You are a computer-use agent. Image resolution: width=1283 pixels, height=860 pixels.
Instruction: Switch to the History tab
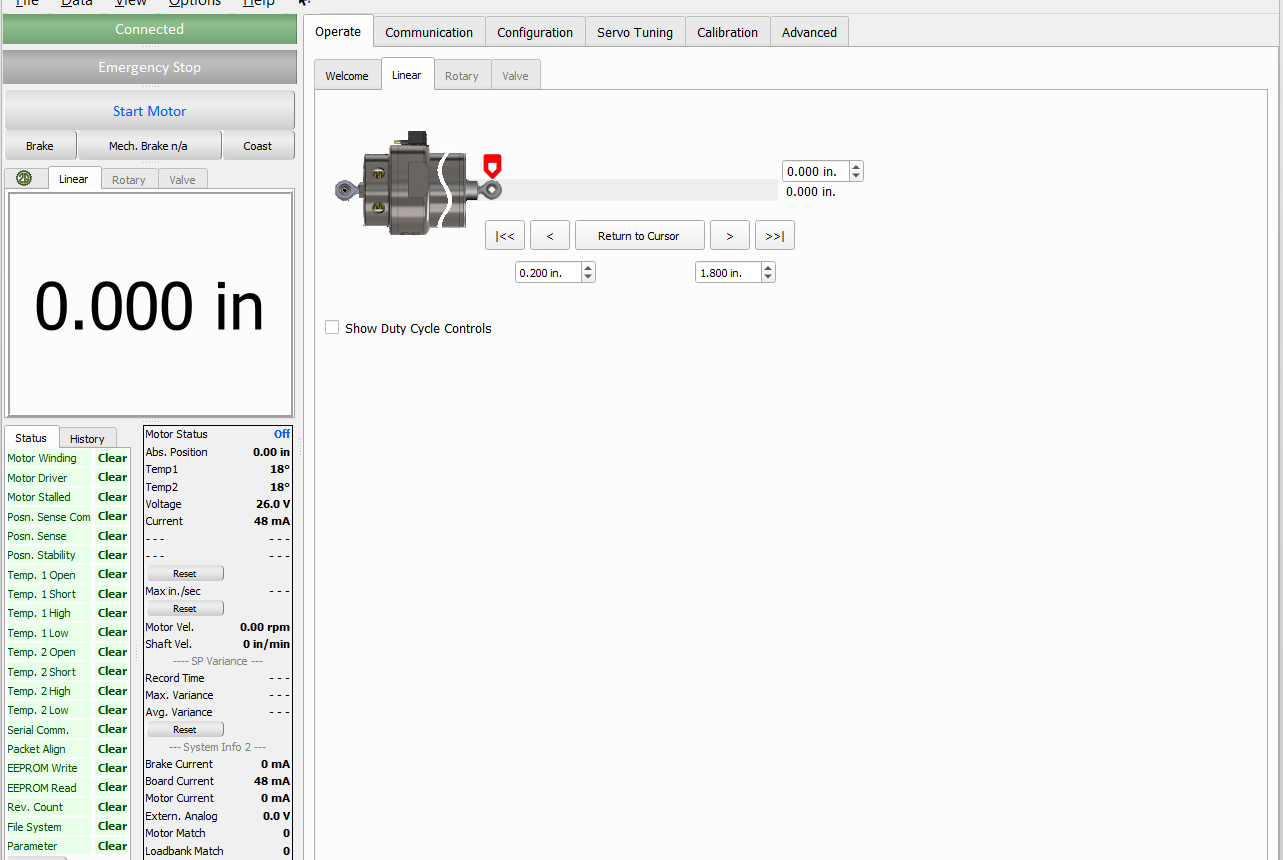87,438
